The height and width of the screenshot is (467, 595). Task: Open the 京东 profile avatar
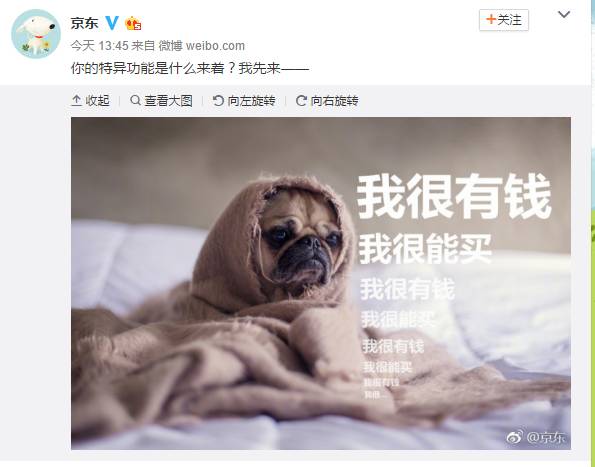(36, 33)
